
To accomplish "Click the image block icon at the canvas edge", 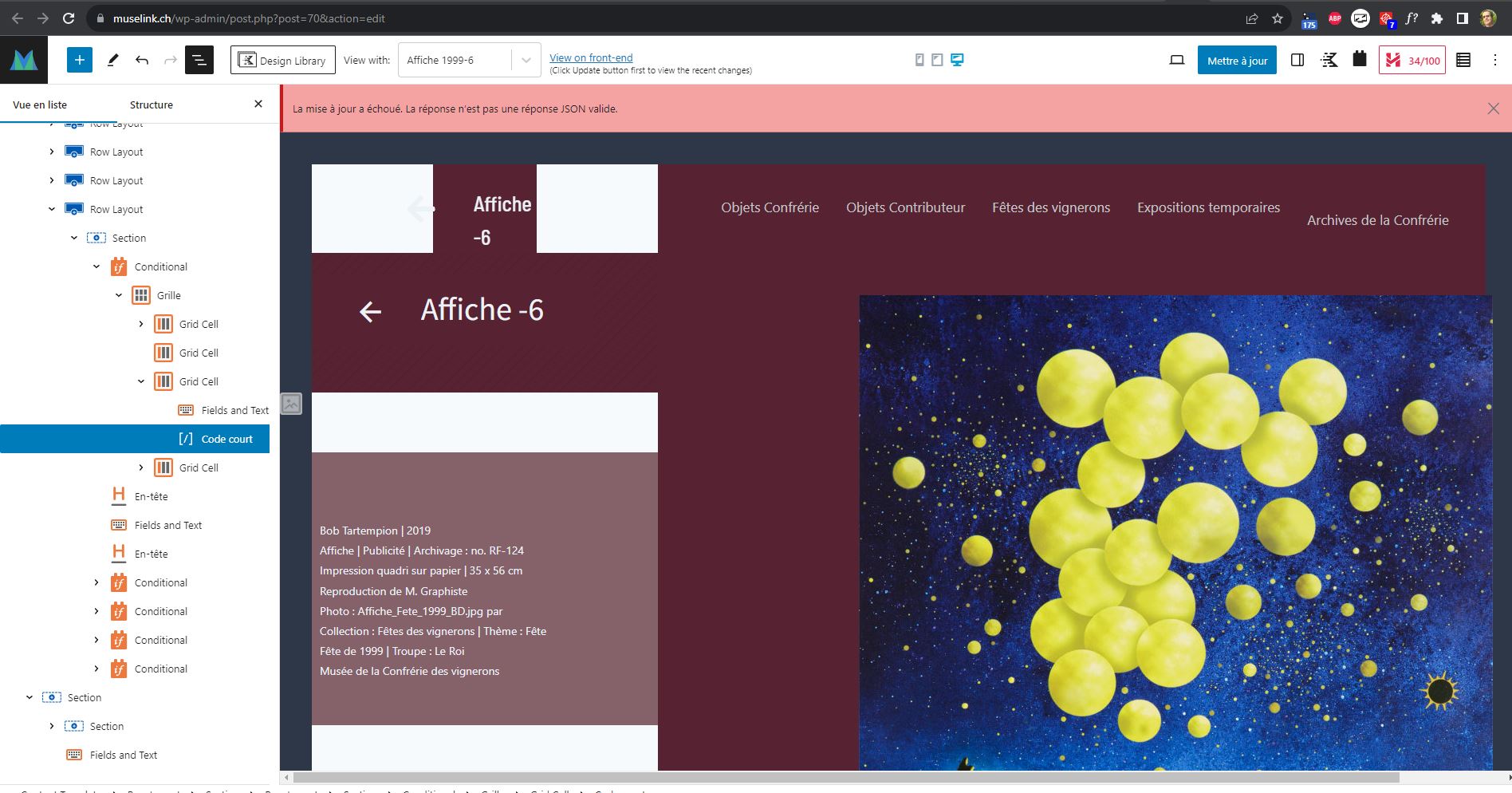I will (x=291, y=404).
